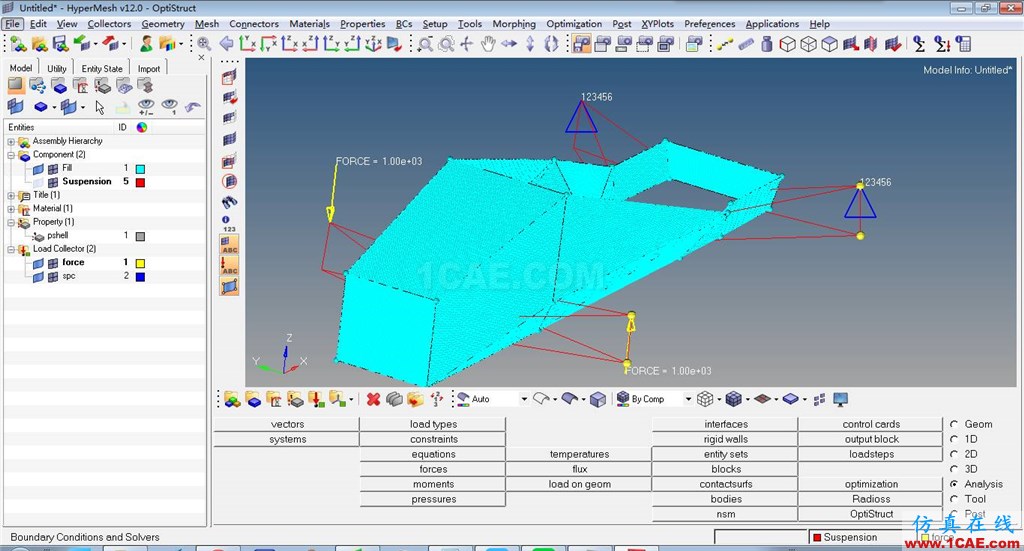Collapse the Load Collector (2) node
The width and height of the screenshot is (1024, 551).
11,249
